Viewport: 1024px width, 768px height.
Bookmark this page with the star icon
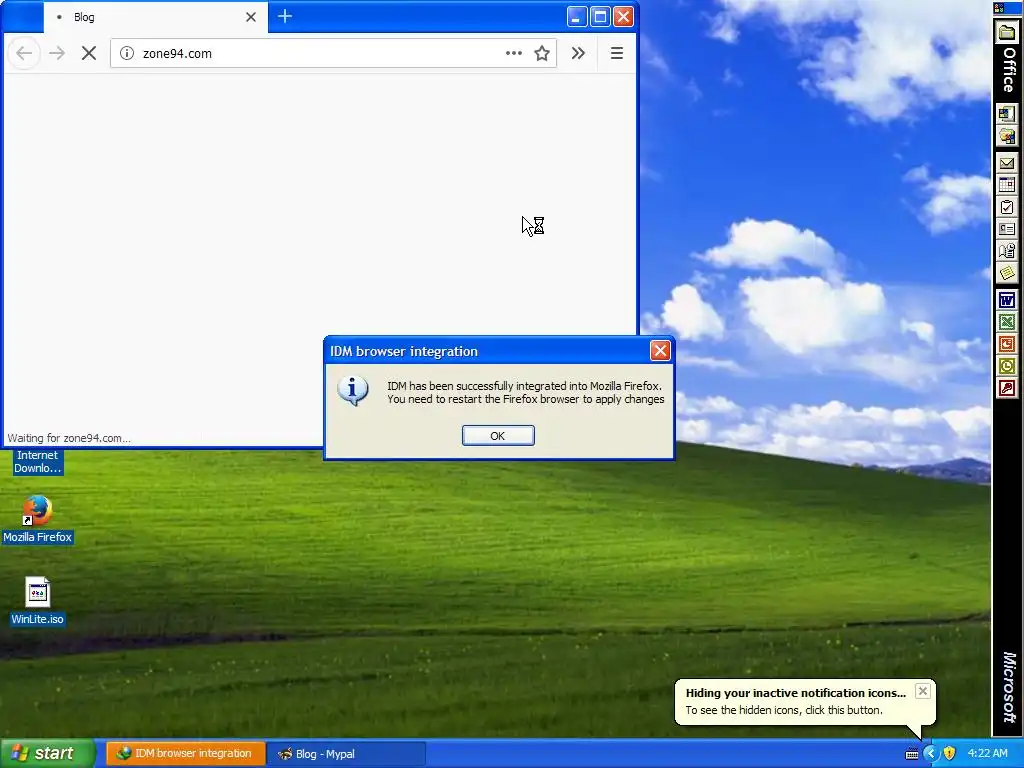(541, 54)
